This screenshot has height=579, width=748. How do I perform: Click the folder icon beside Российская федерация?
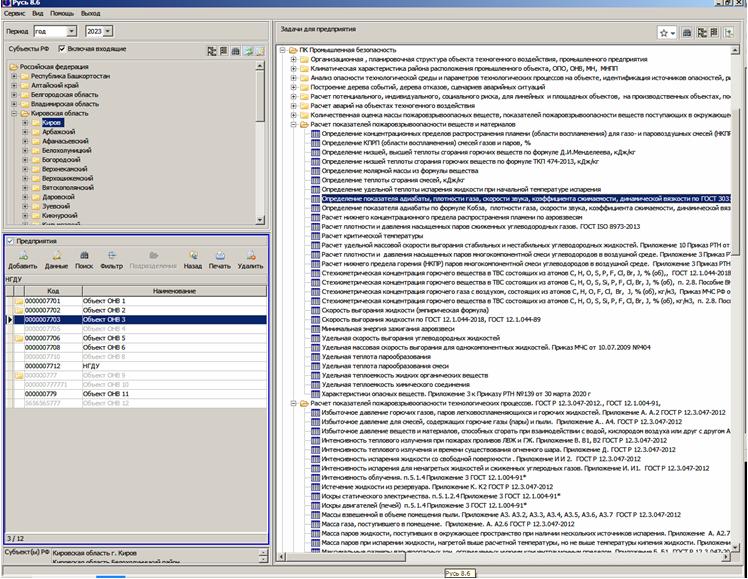14,67
